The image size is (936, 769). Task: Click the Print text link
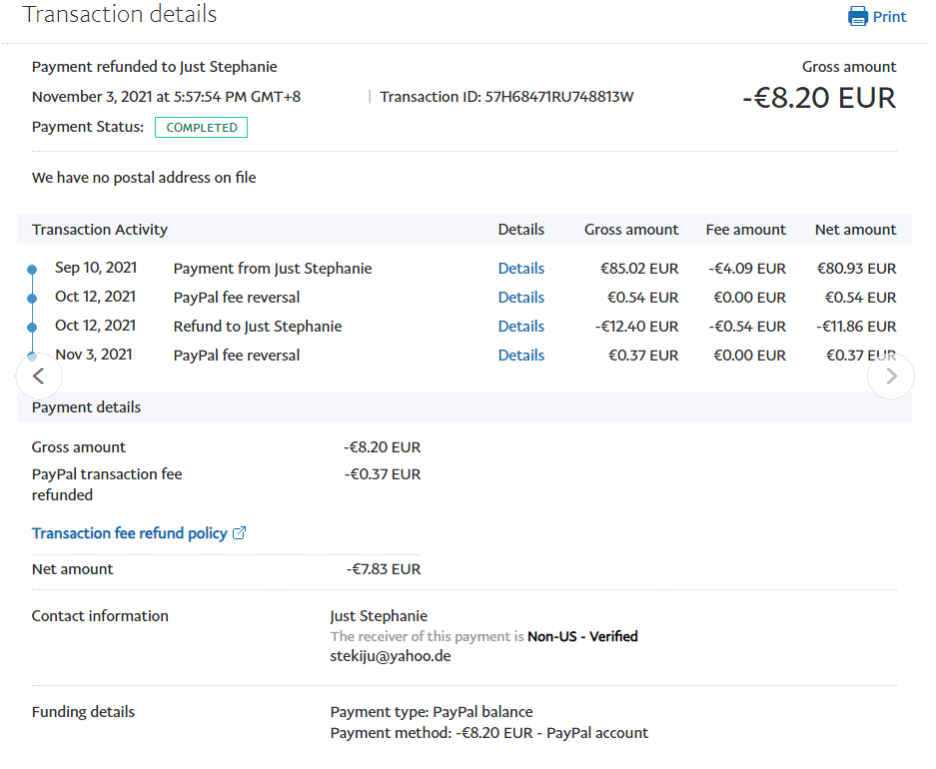point(889,17)
